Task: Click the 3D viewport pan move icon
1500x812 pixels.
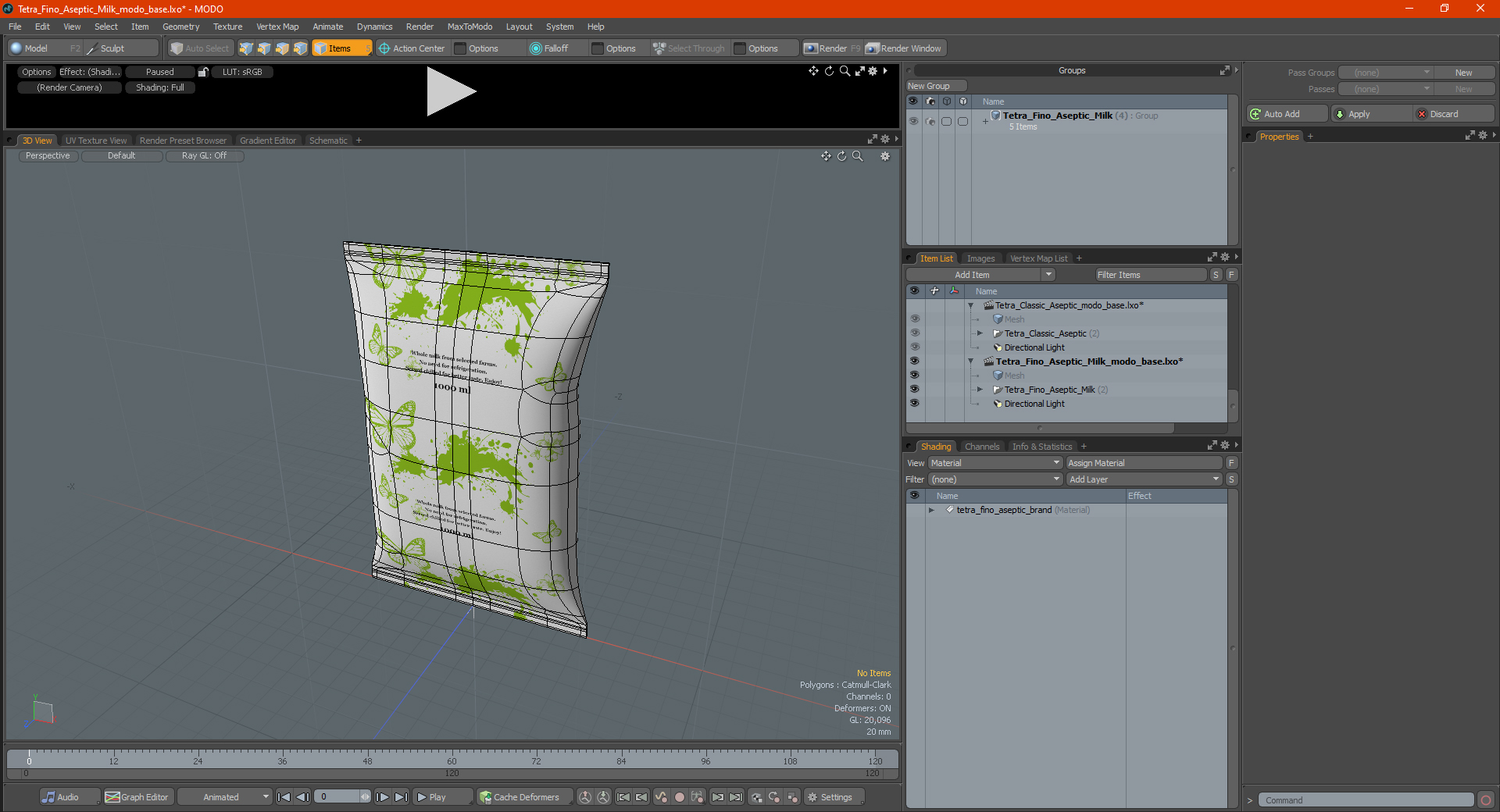Action: click(x=826, y=156)
